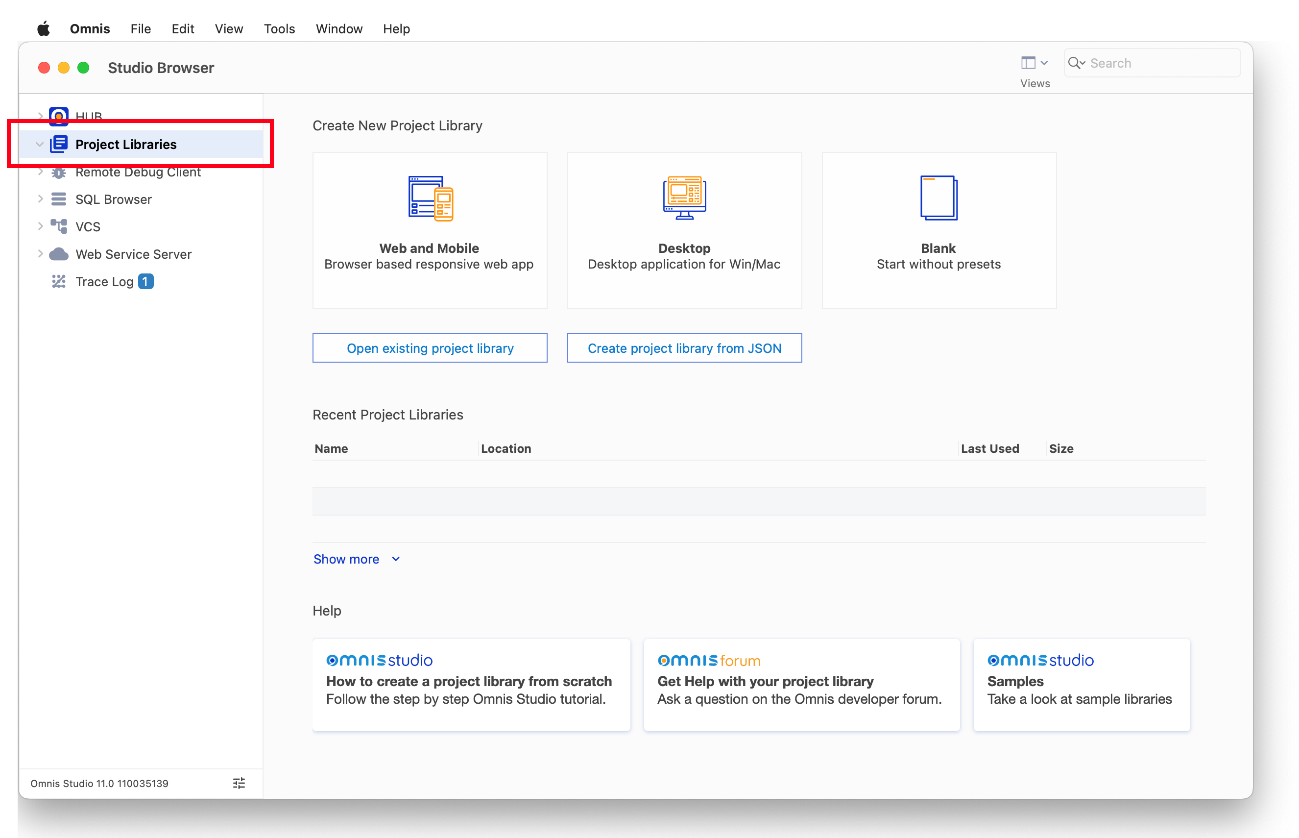1299x838 pixels.
Task: Click the VCS branch icon
Action: (59, 227)
